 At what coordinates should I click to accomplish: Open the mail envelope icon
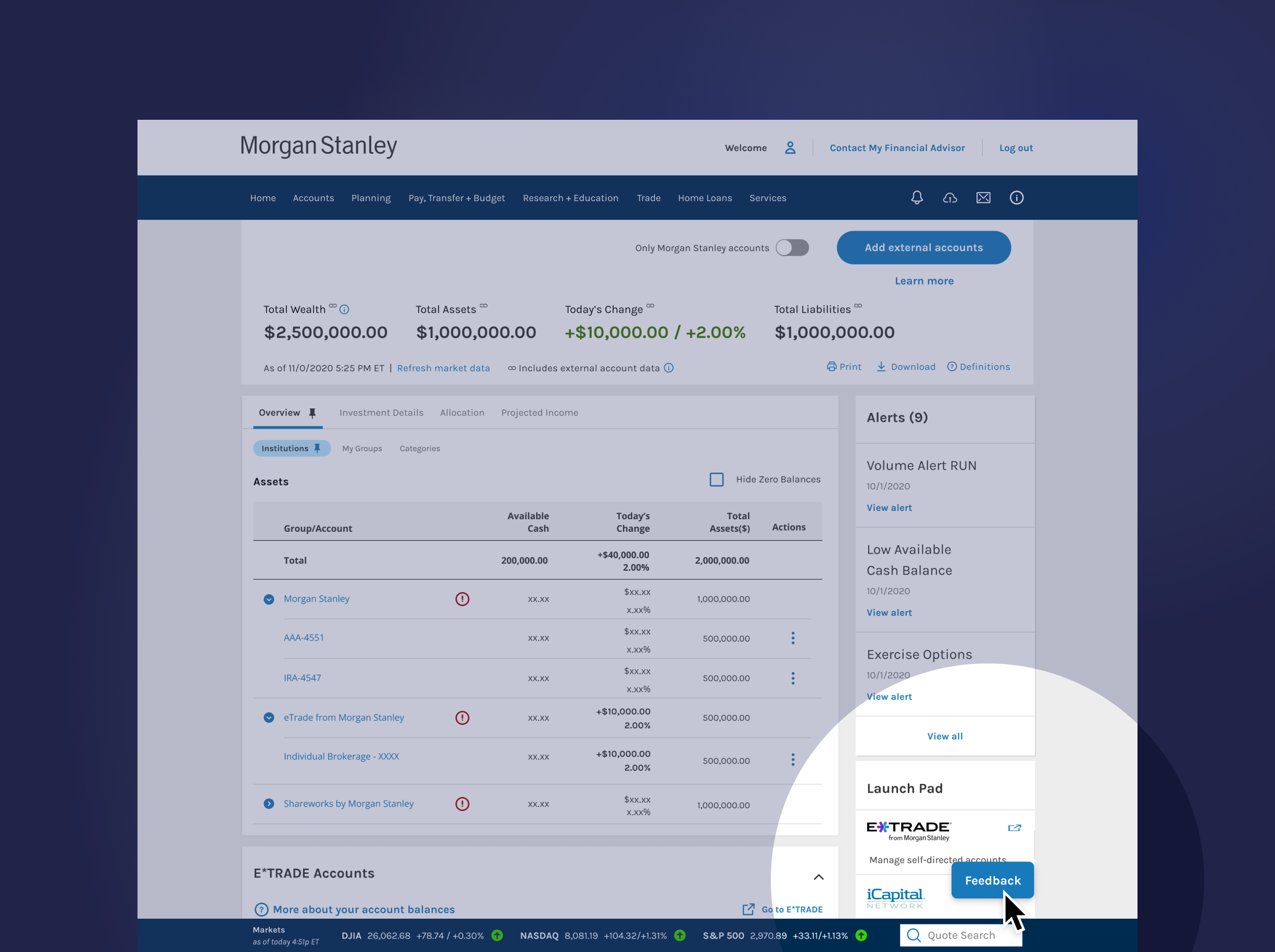click(x=983, y=198)
